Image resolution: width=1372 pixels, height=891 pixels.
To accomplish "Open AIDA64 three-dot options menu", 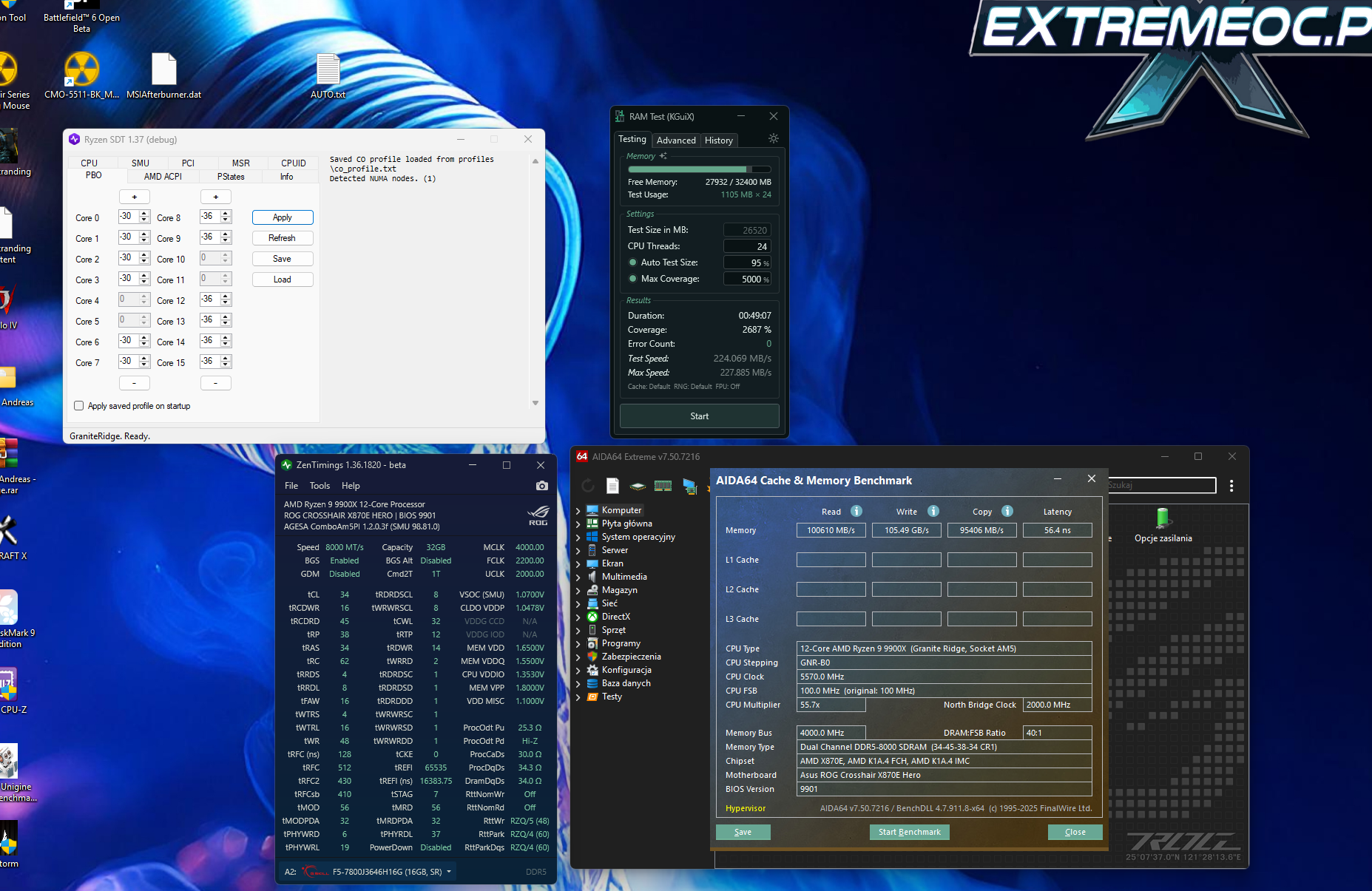I will coord(1231,486).
